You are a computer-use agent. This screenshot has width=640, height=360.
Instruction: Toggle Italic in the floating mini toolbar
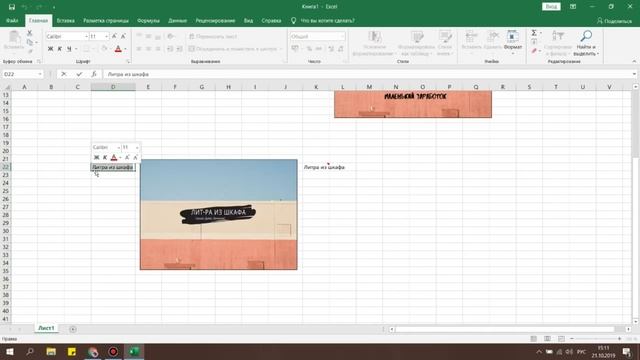pyautogui.click(x=105, y=158)
